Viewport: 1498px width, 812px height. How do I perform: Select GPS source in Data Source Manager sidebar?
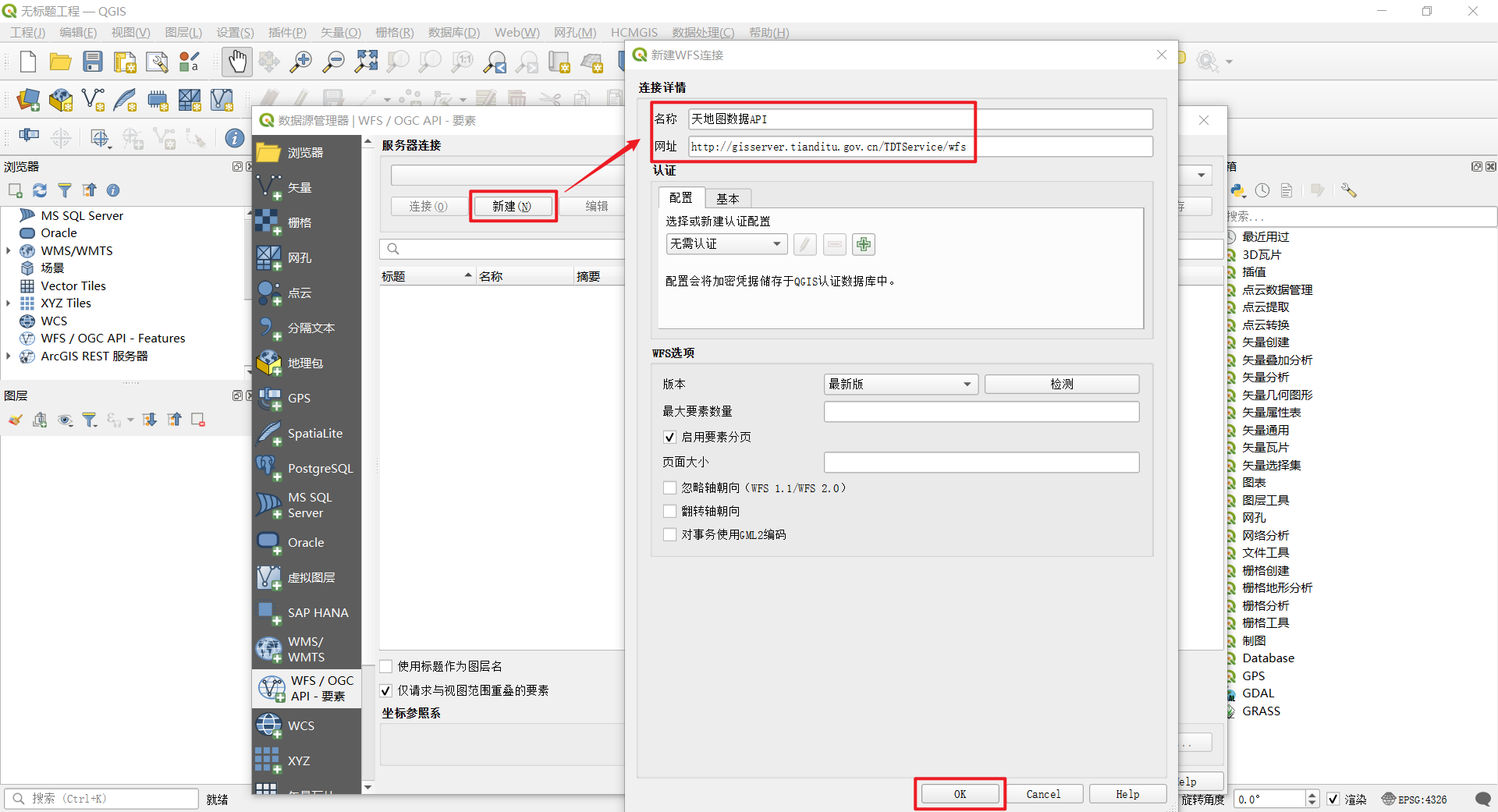click(x=307, y=399)
